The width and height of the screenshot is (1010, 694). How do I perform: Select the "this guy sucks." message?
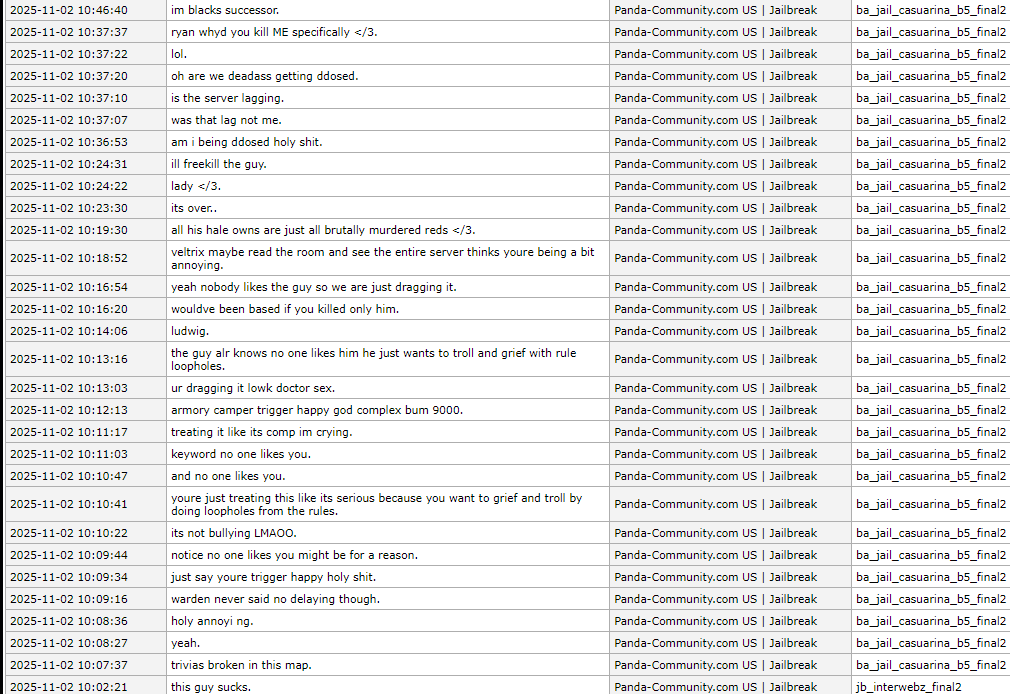click(x=211, y=687)
